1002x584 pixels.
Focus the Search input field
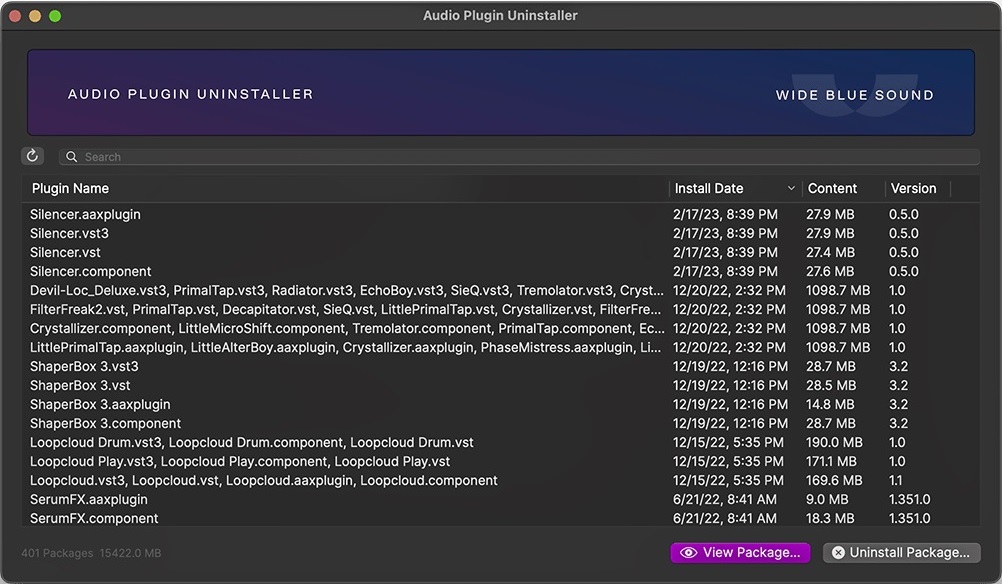pos(519,157)
